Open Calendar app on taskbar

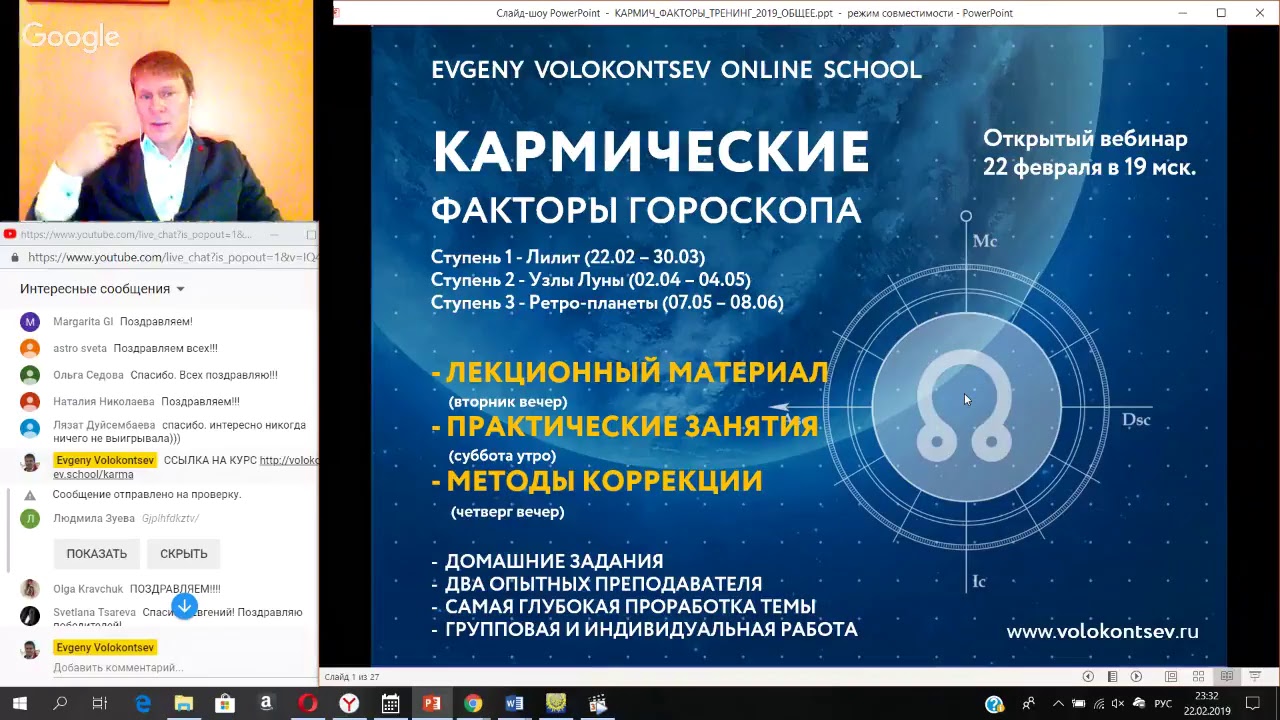click(x=390, y=704)
